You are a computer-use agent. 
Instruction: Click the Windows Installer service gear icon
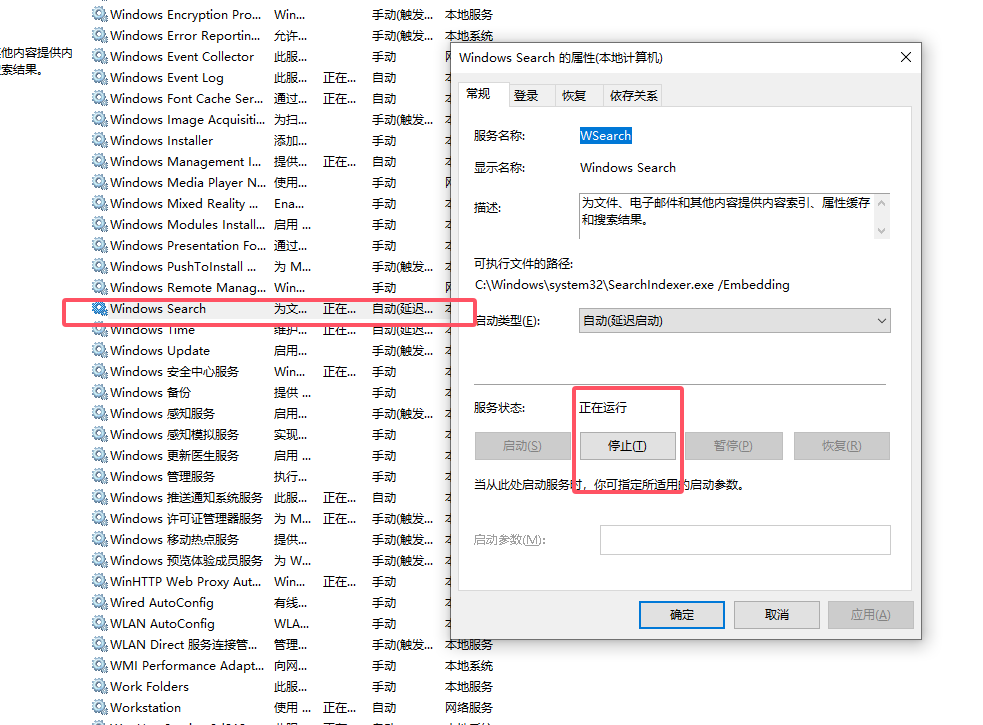[99, 141]
